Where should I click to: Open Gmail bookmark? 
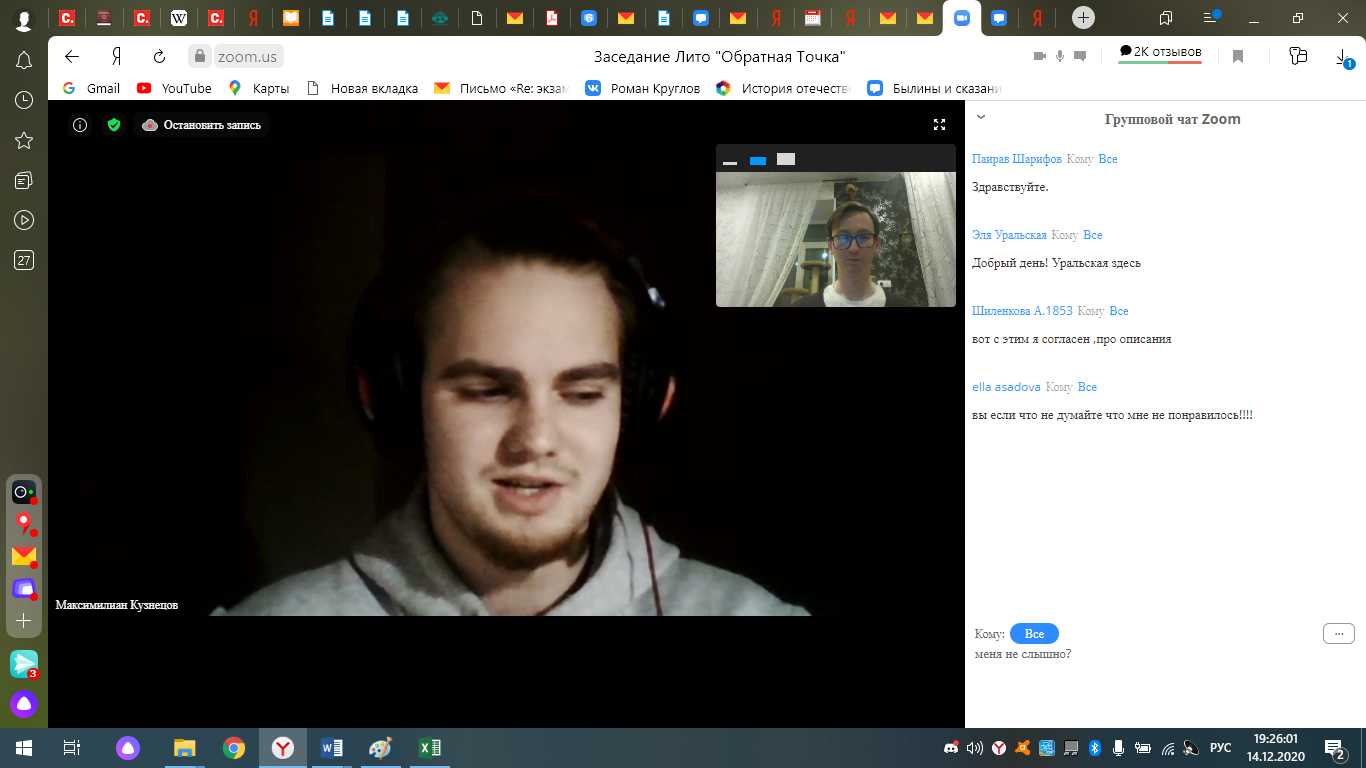click(x=91, y=88)
